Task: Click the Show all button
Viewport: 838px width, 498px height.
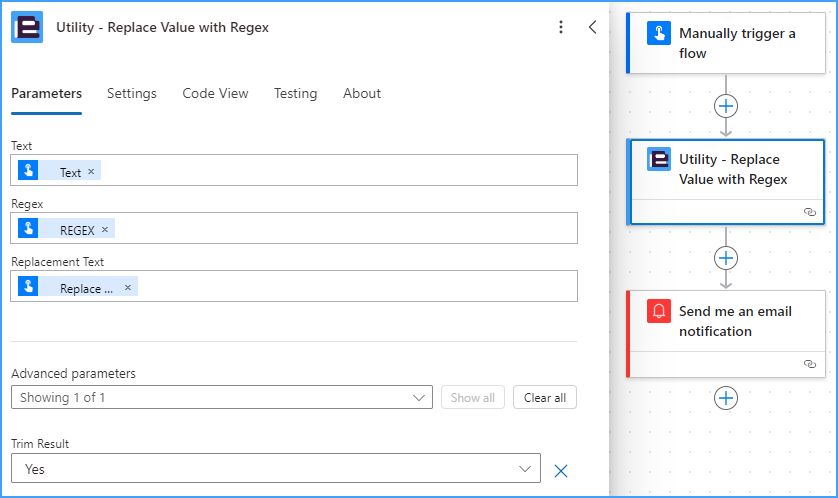Action: pyautogui.click(x=472, y=398)
